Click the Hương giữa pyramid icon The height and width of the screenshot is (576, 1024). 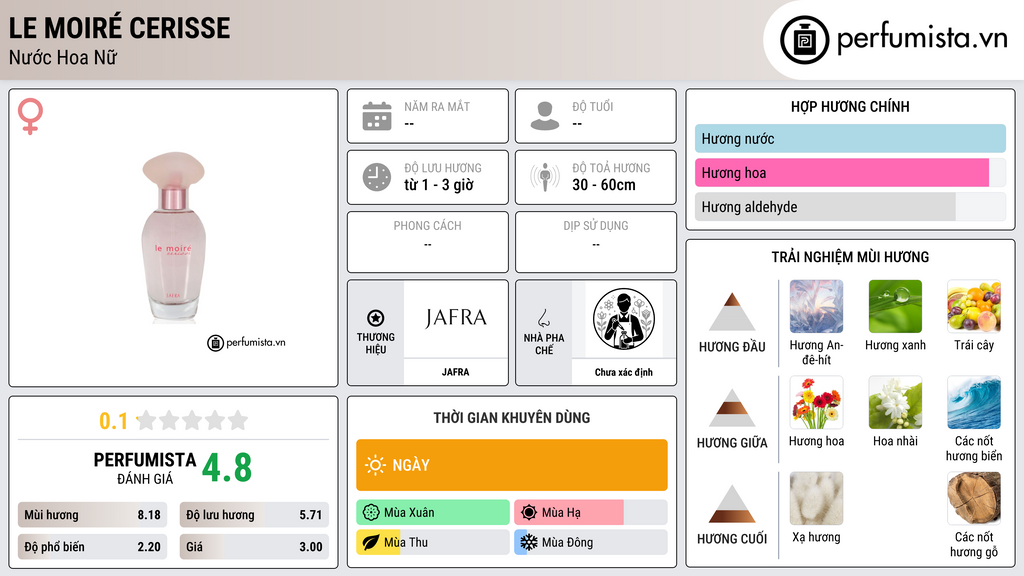tap(732, 408)
